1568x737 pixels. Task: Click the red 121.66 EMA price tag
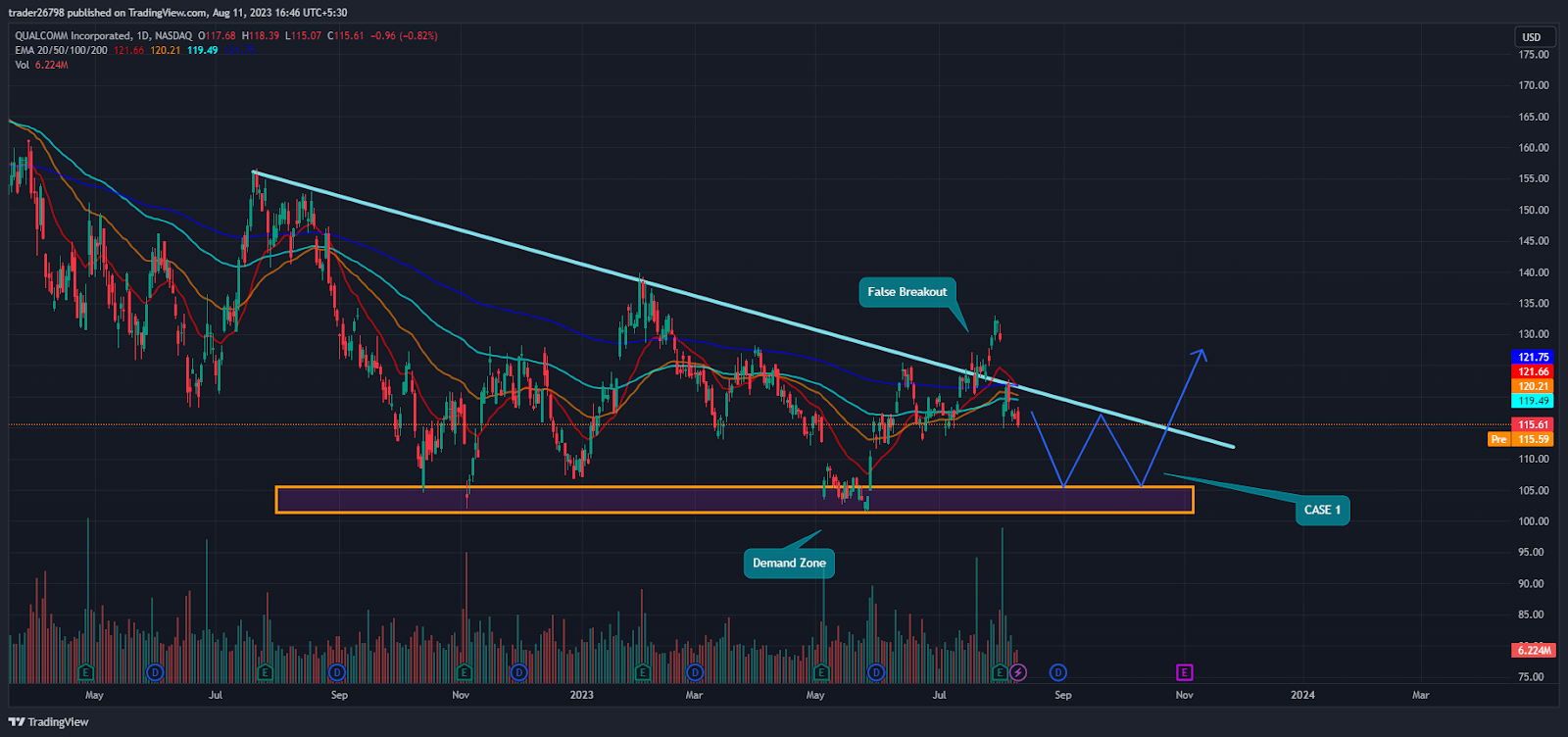[1534, 372]
